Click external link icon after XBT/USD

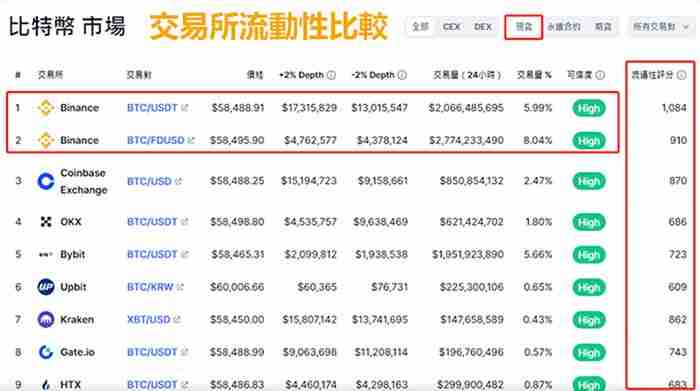[x=177, y=320]
